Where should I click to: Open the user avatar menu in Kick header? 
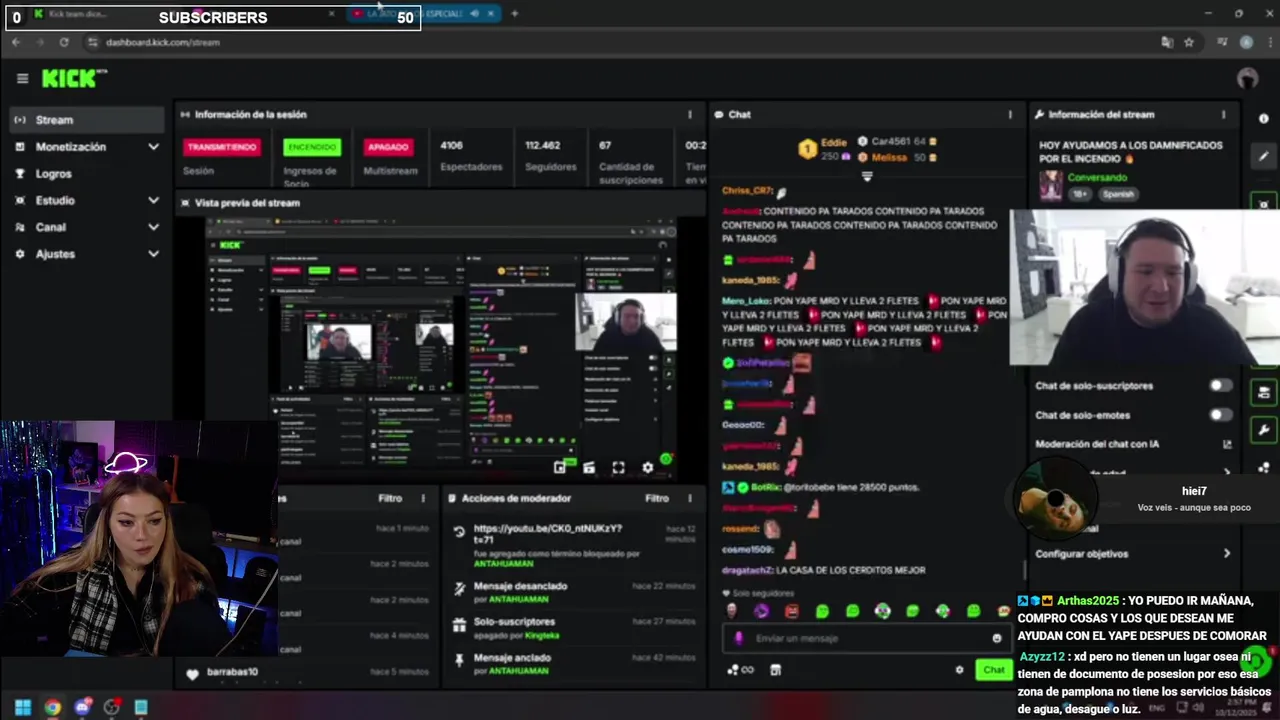pos(1247,78)
